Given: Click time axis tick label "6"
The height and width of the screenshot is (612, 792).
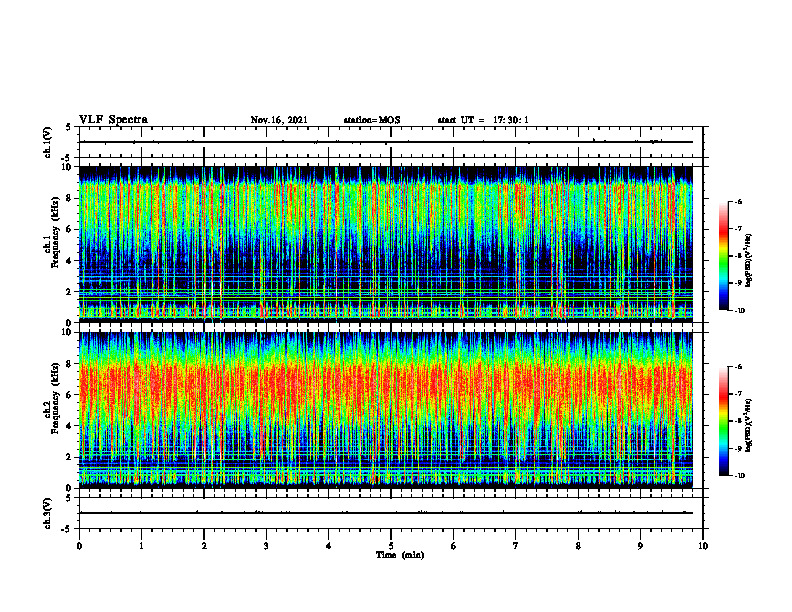Looking at the screenshot, I should click(454, 546).
